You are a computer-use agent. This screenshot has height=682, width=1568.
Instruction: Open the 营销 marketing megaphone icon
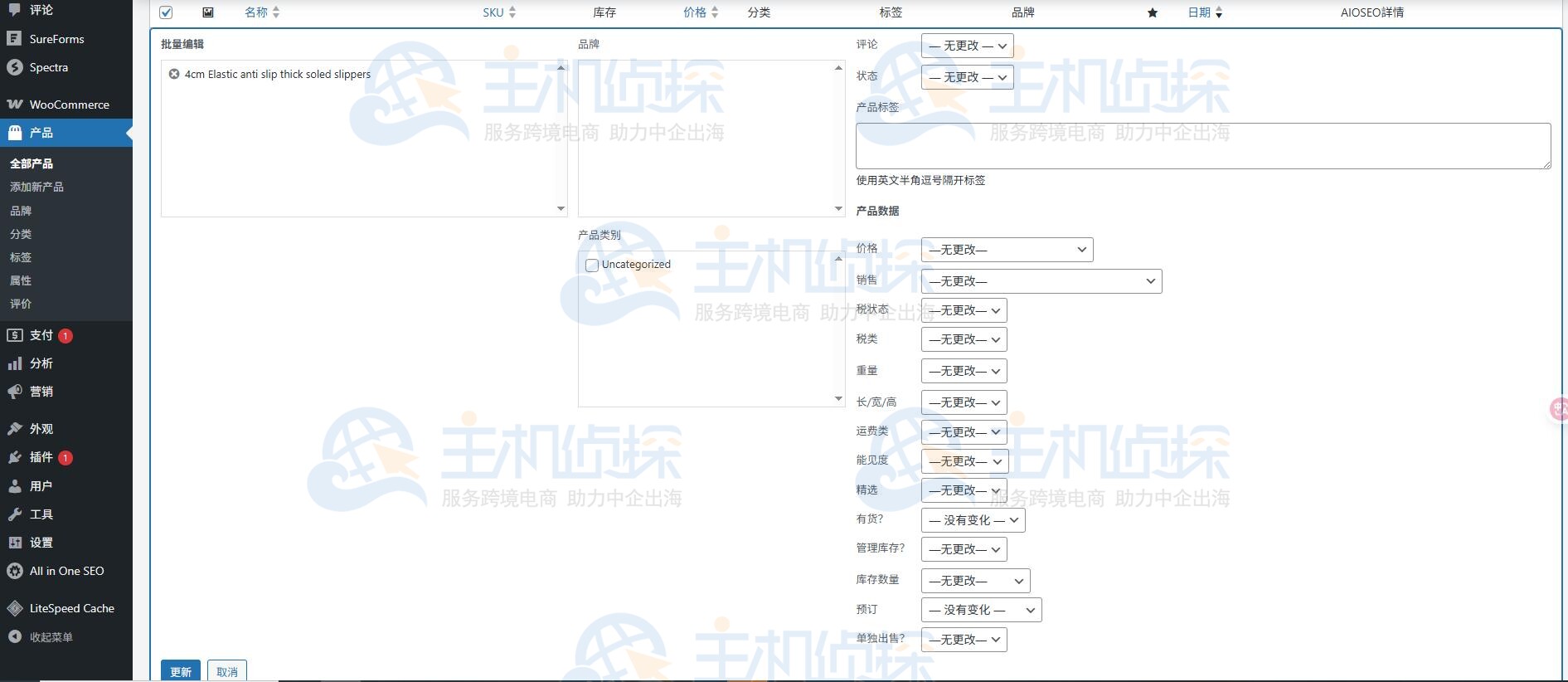[14, 392]
